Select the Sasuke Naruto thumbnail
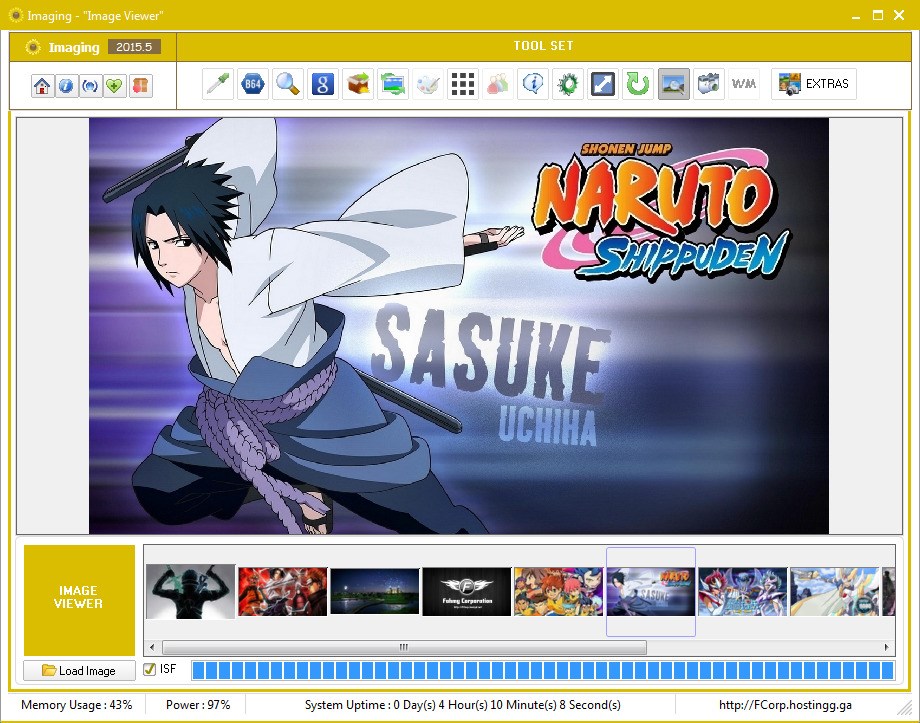This screenshot has width=920, height=723. point(651,592)
